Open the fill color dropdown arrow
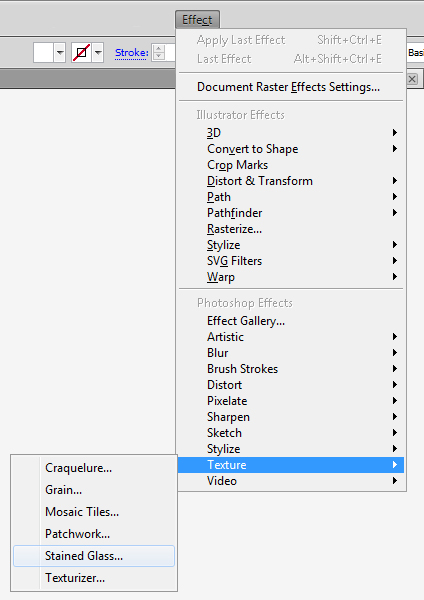The image size is (424, 600). pos(60,52)
